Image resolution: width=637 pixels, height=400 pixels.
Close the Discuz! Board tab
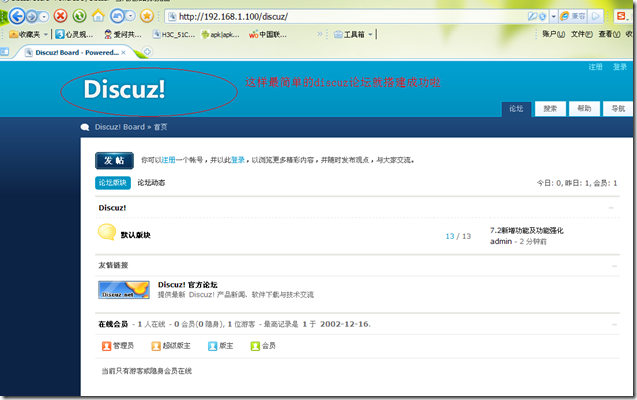coord(124,52)
